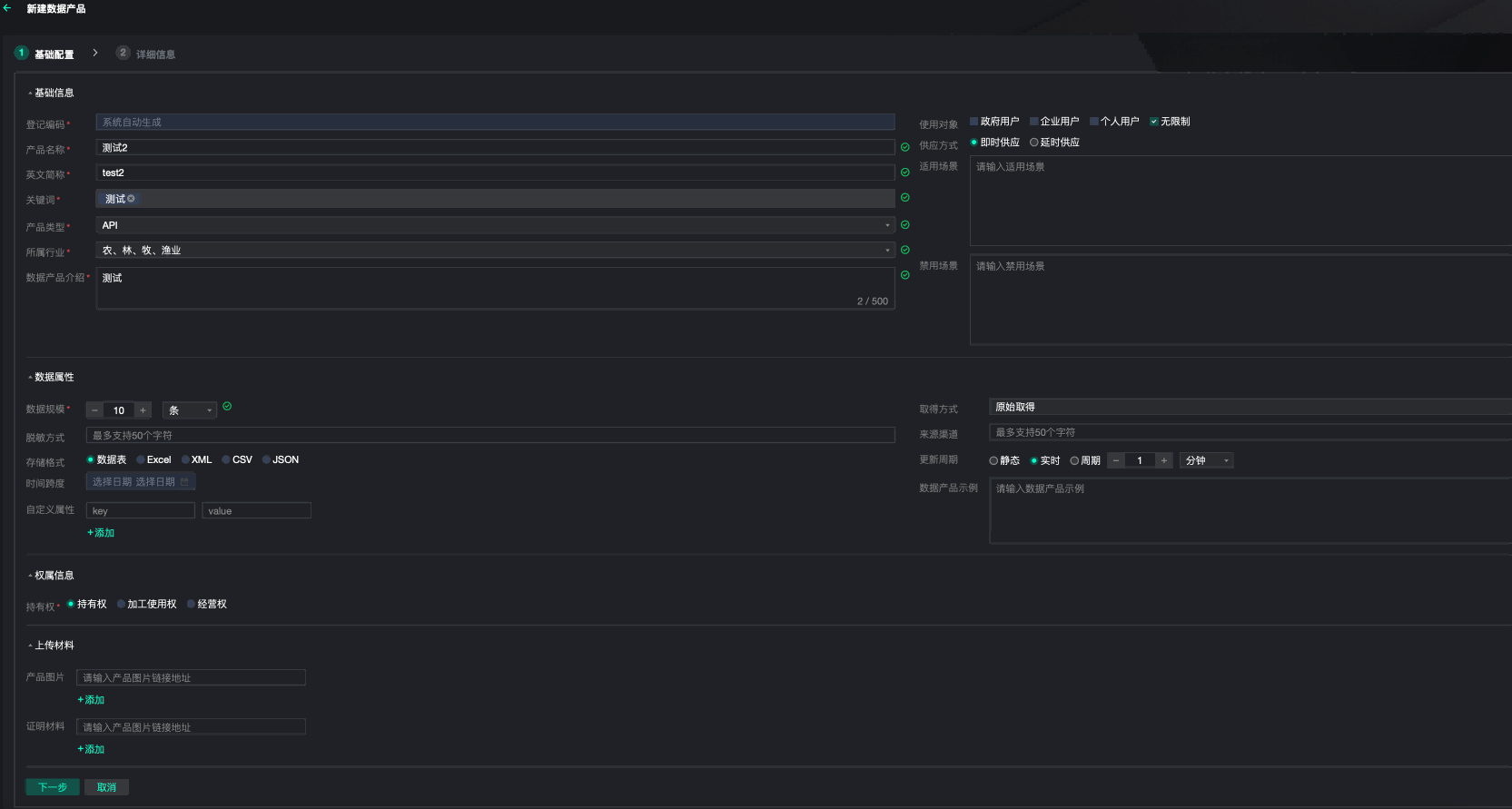
Task: Decrease the 更新周期 number with minus
Action: click(x=1116, y=460)
